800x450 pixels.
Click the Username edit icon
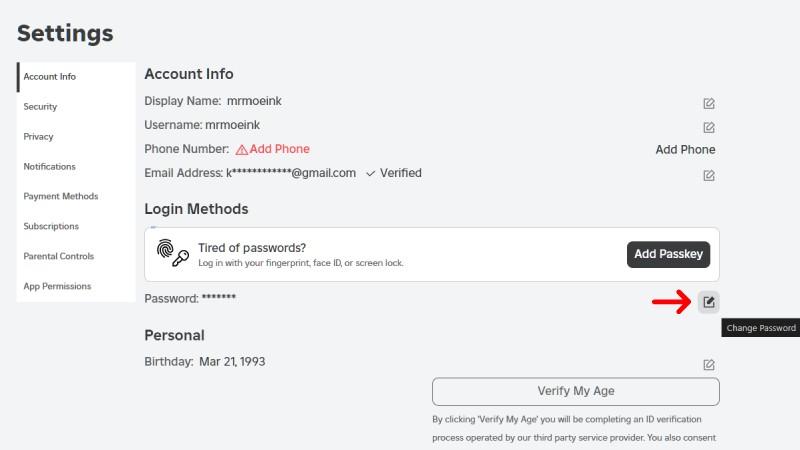coord(709,127)
